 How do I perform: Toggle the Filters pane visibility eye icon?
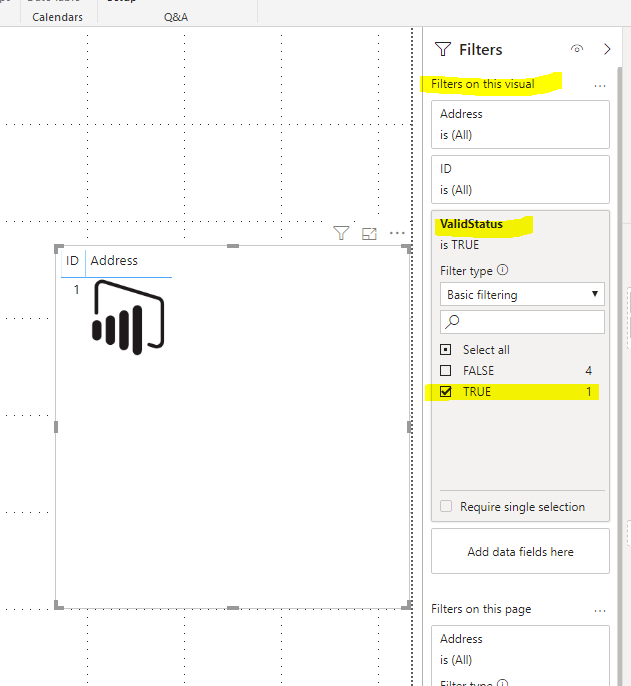577,49
